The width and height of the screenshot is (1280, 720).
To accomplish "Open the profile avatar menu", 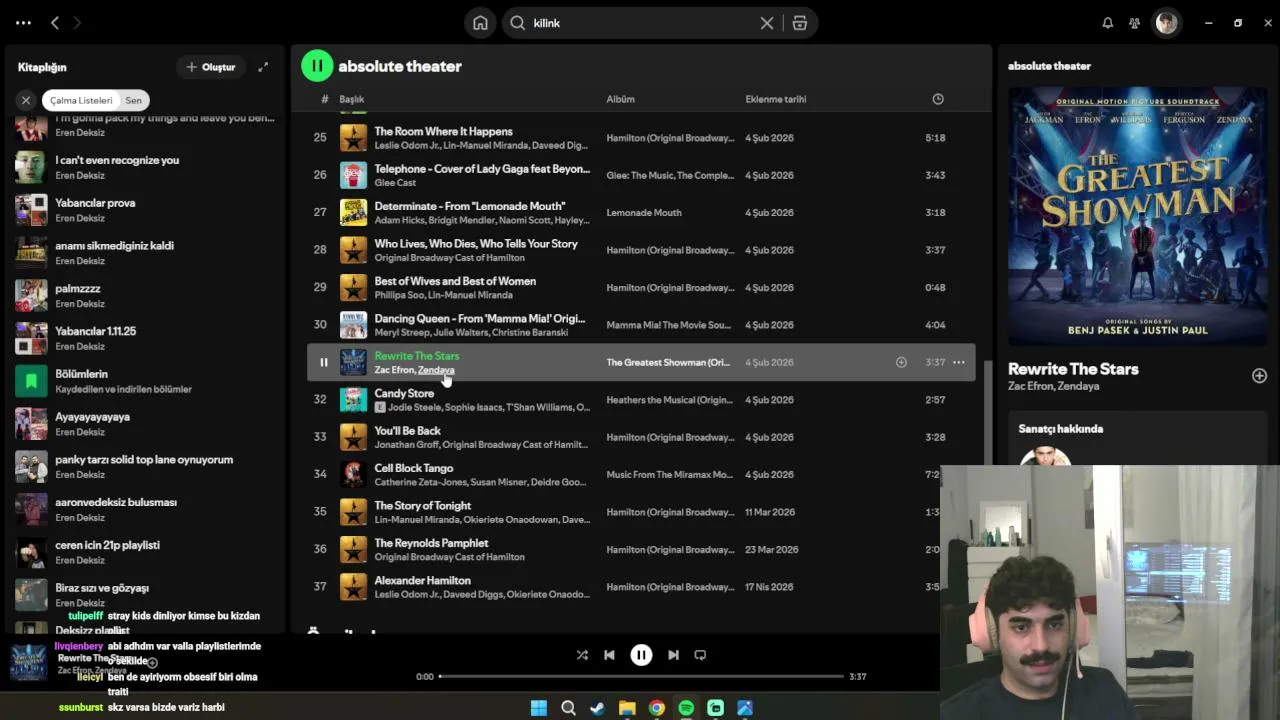I will 1166,23.
